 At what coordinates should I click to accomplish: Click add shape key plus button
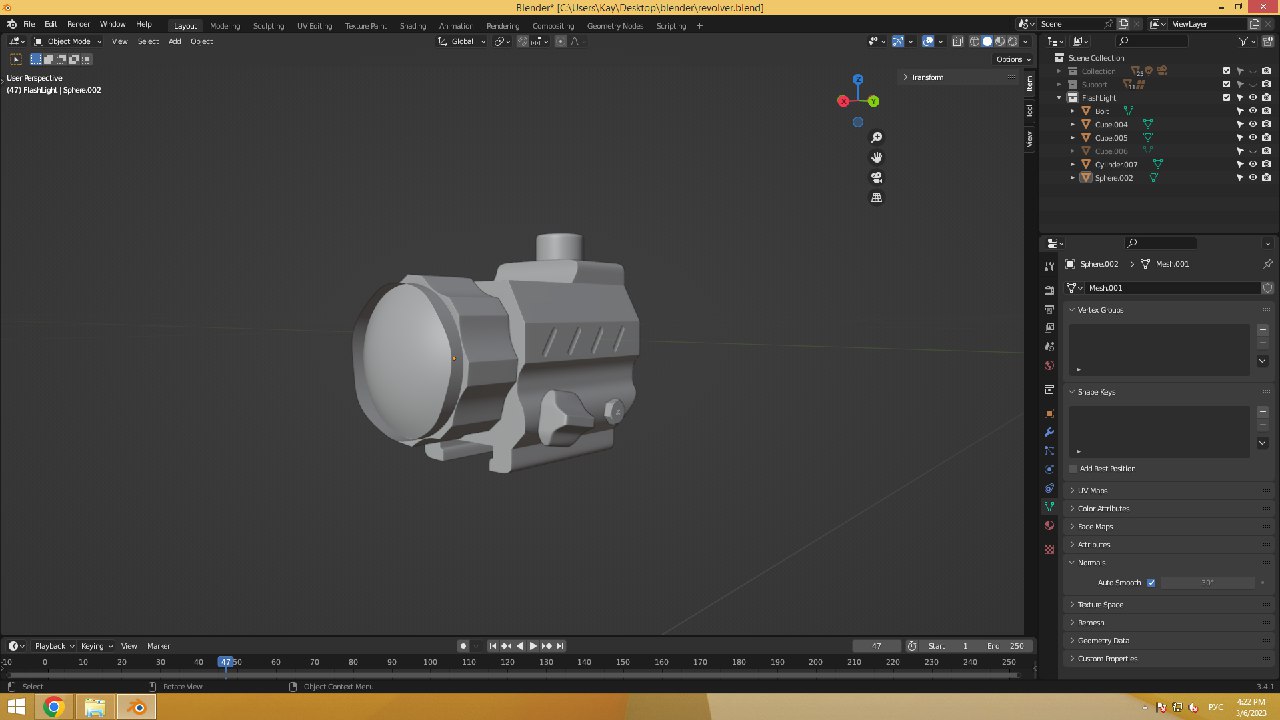click(x=1263, y=411)
